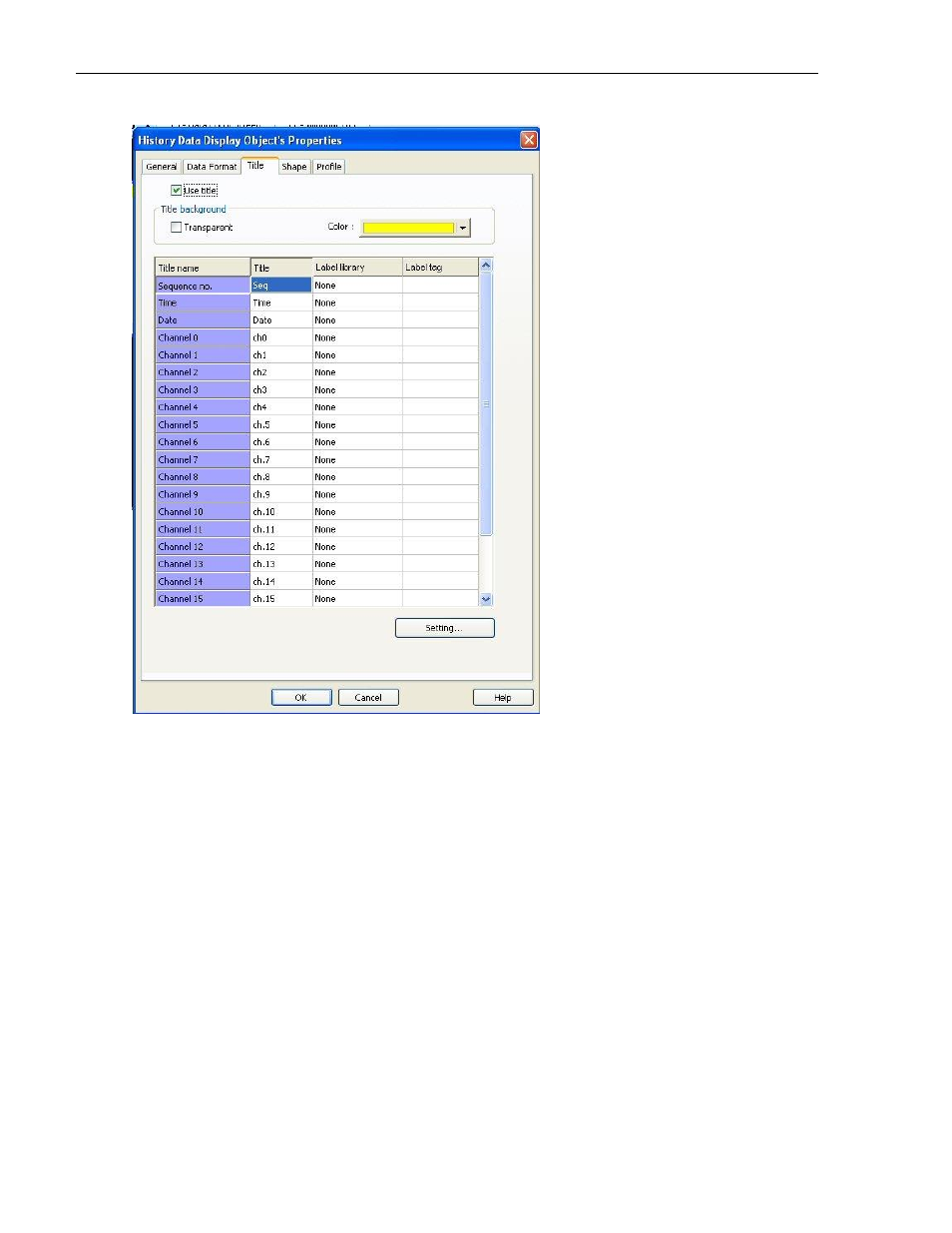Close the History Data Display Properties dialog
This screenshot has height=1233, width=952.
click(529, 140)
